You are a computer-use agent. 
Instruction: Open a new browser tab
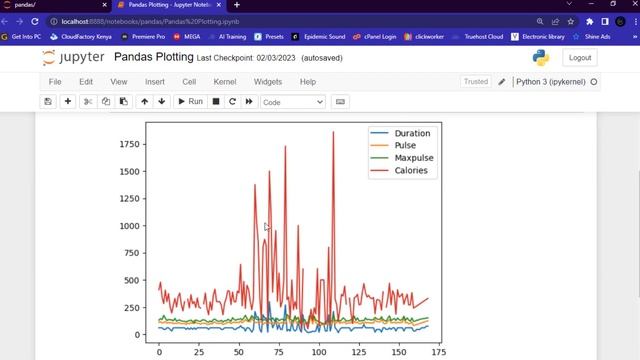click(x=237, y=5)
